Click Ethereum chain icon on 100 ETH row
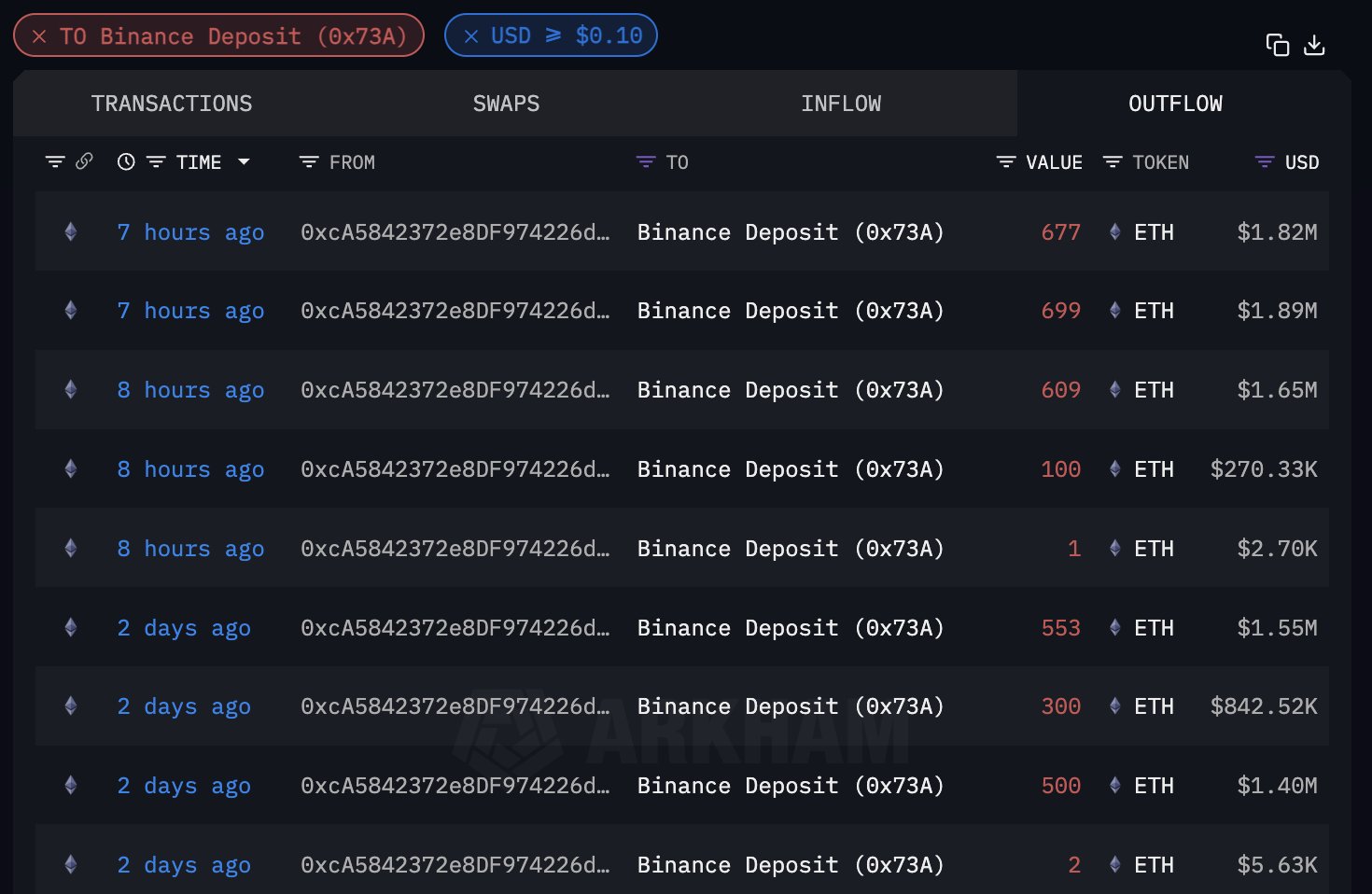This screenshot has height=894, width=1372. coord(71,468)
